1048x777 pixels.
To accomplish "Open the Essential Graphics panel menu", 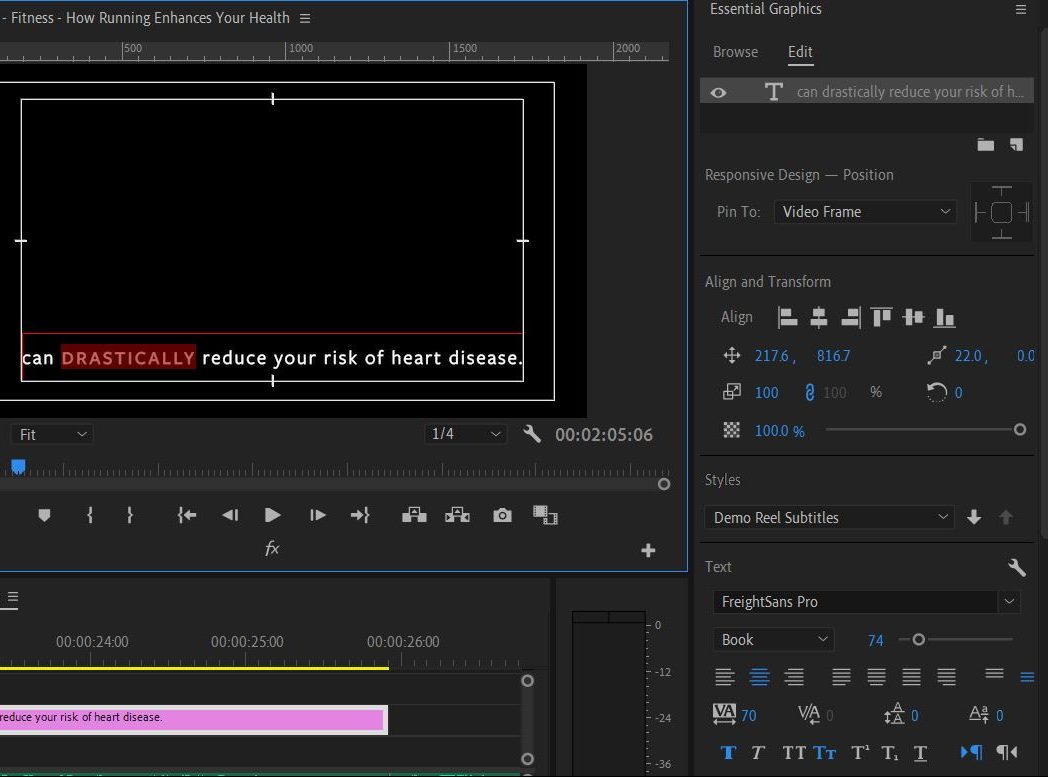I will click(1021, 9).
